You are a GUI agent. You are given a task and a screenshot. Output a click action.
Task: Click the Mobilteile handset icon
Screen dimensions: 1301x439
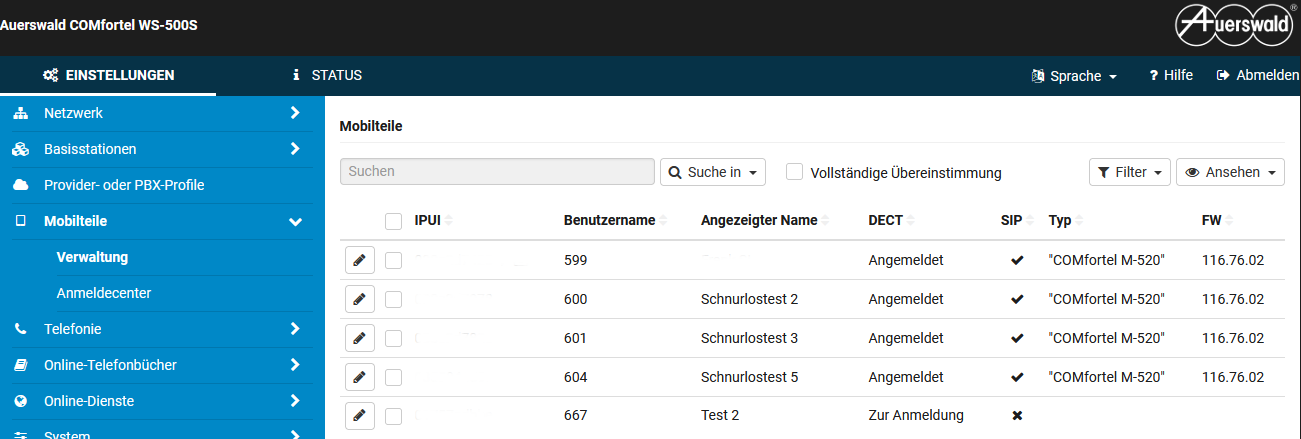tap(20, 221)
